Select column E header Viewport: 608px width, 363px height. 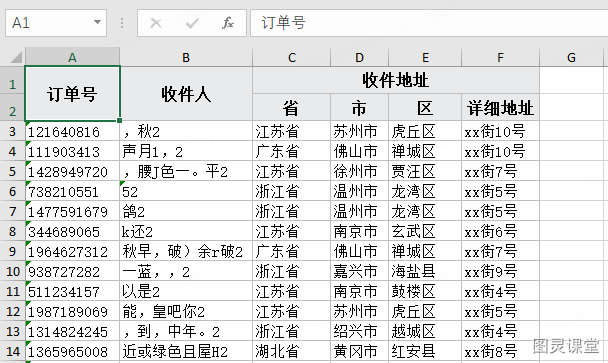[425, 57]
